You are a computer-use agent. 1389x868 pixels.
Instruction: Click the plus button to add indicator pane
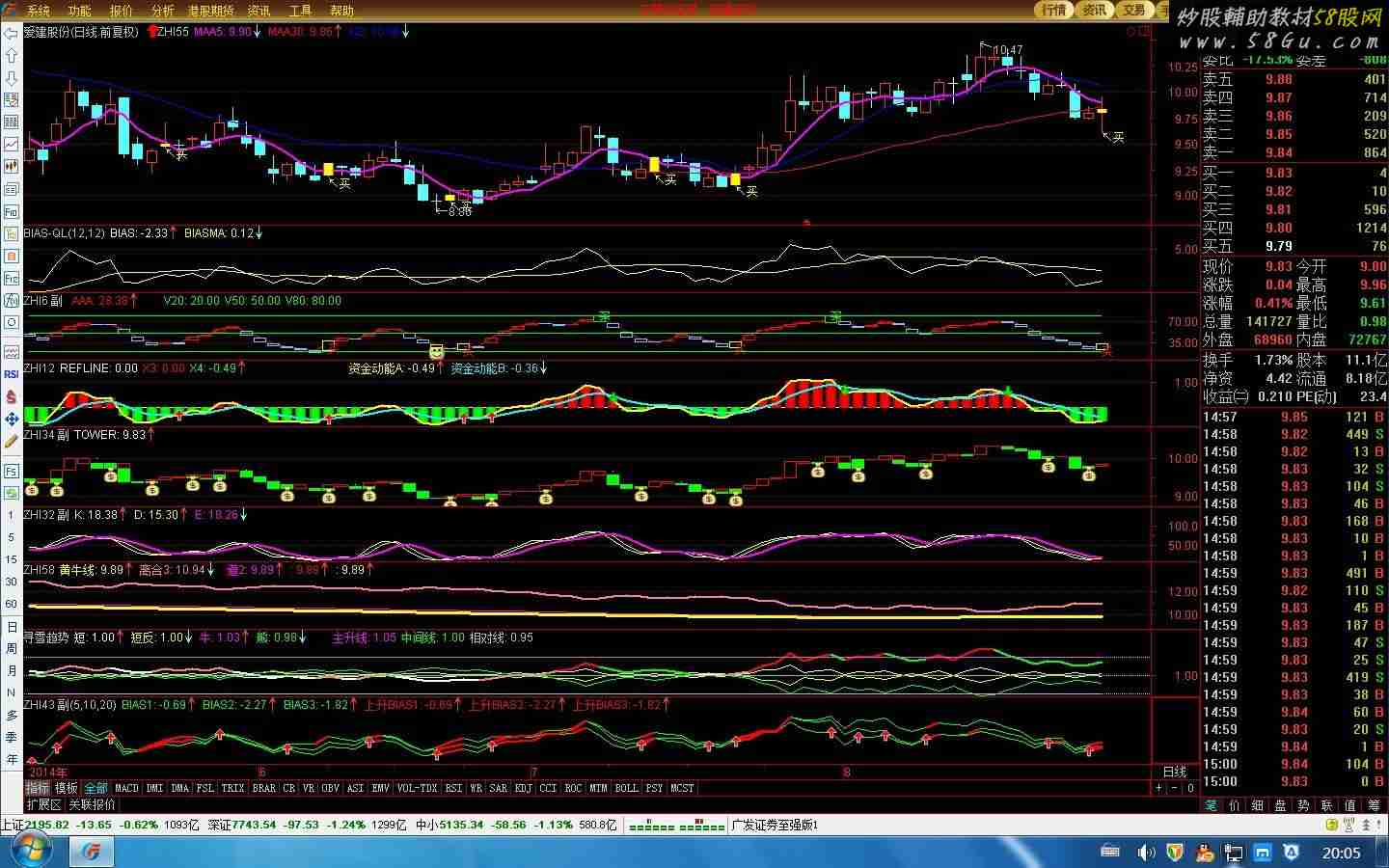tap(1159, 788)
